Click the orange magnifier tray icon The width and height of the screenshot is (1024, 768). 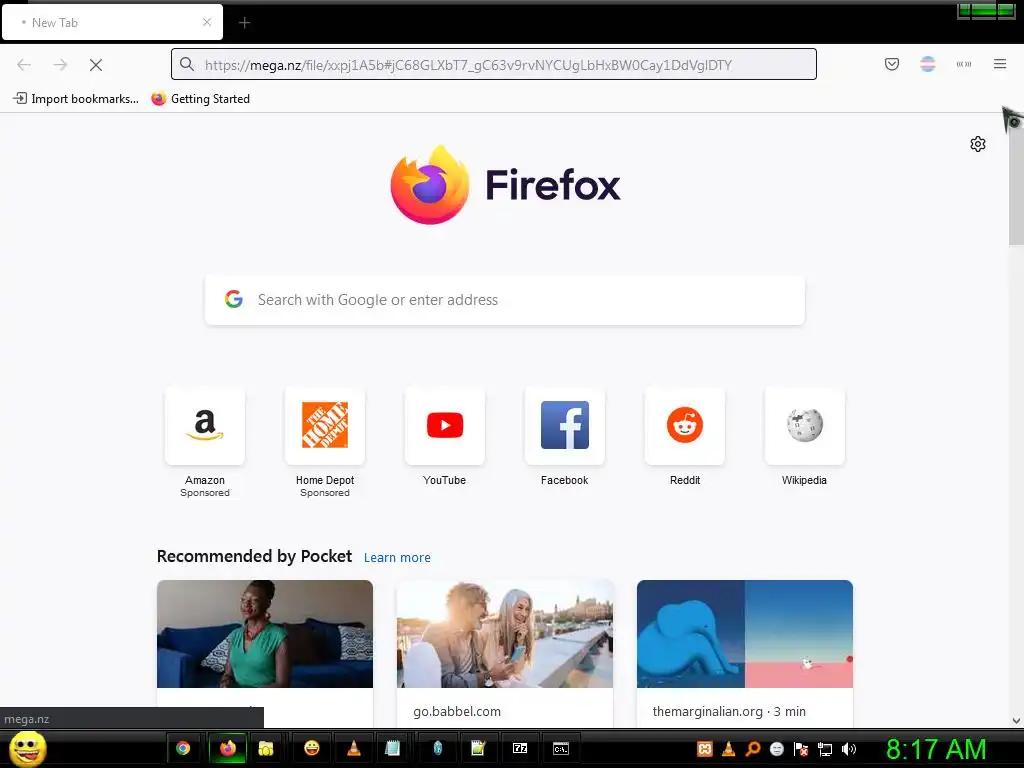(x=752, y=749)
